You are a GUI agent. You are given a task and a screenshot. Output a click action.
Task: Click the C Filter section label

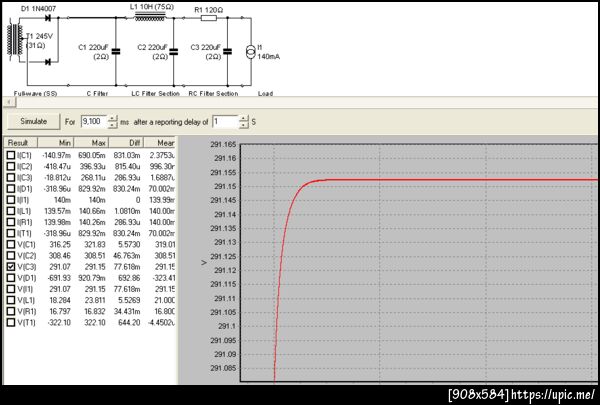pos(97,93)
